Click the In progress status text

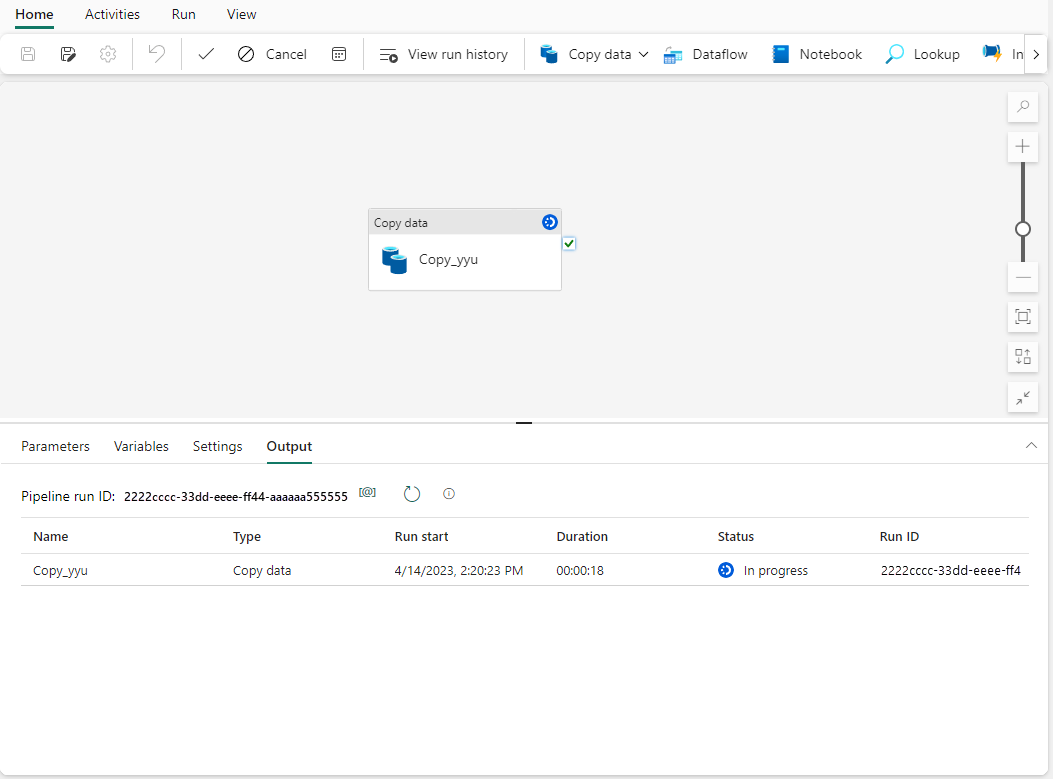click(776, 571)
